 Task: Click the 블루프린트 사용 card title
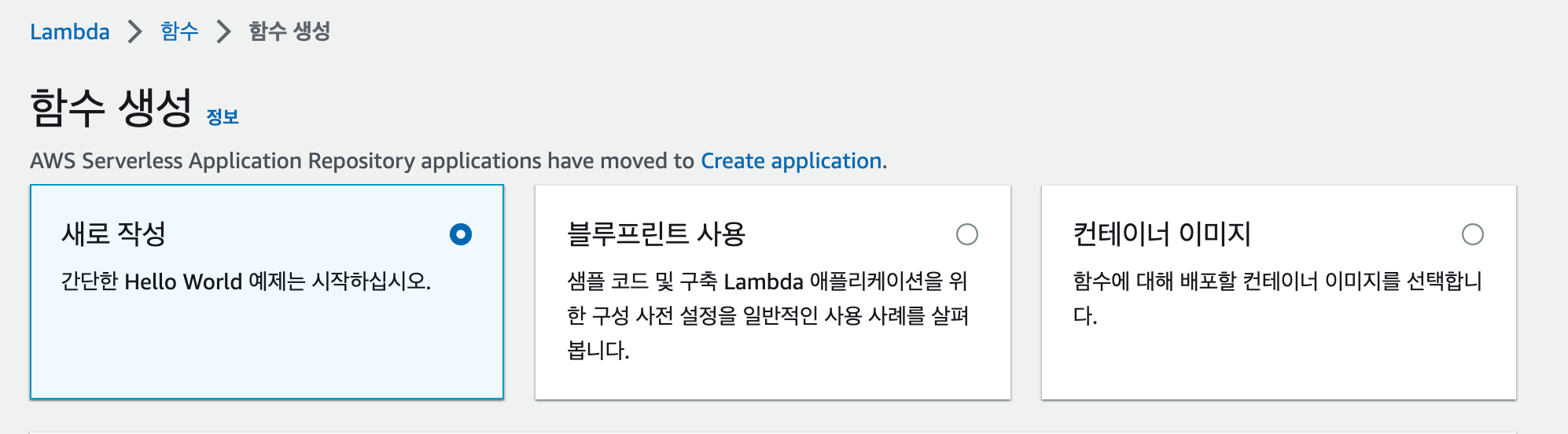656,234
